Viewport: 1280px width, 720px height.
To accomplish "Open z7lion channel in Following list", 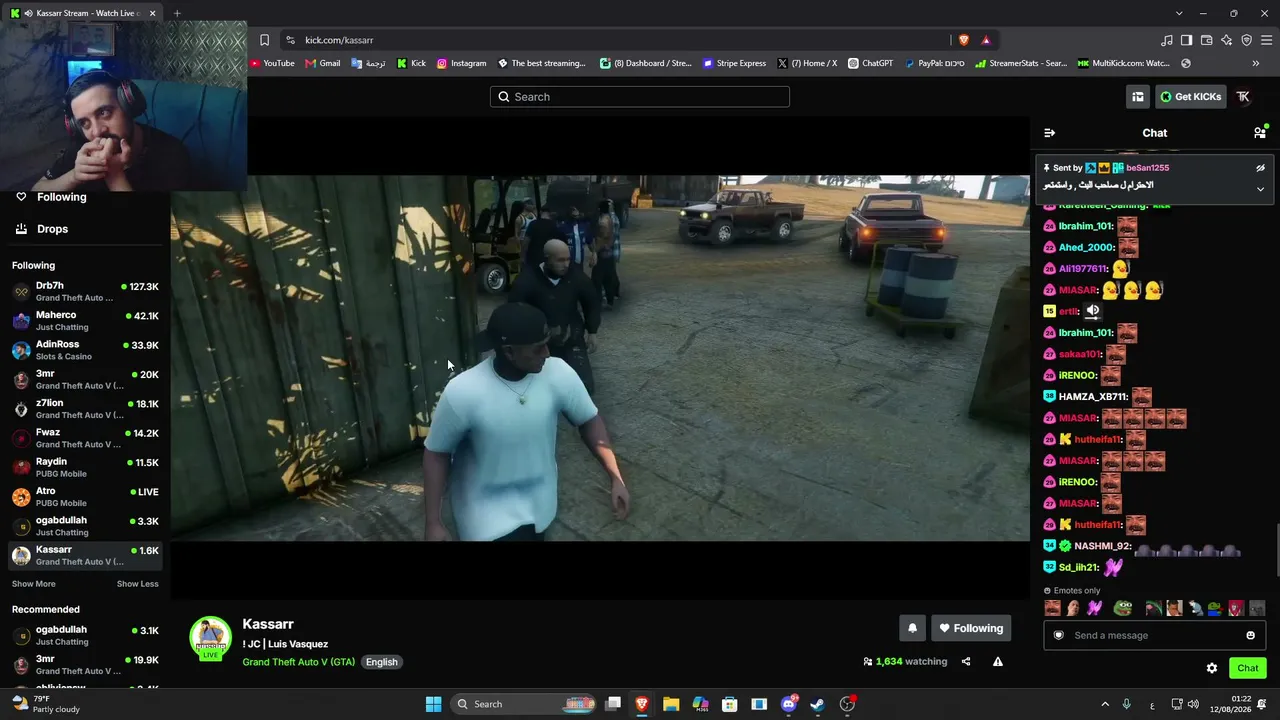I will 85,409.
